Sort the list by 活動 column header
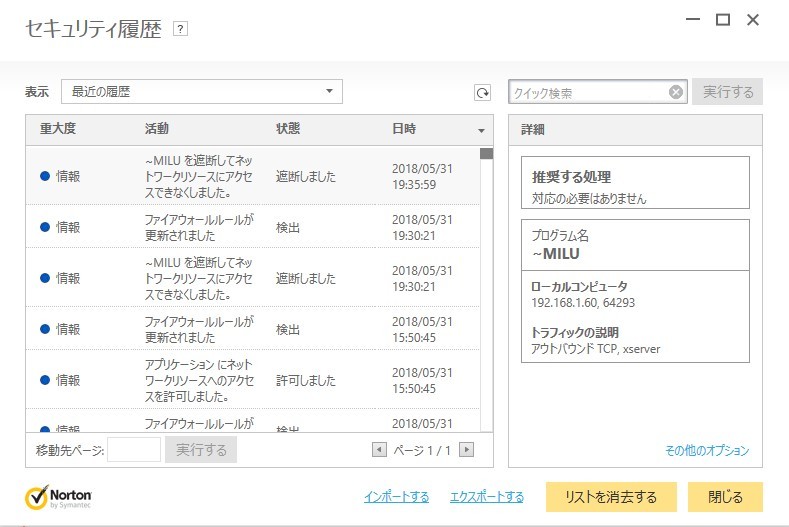The width and height of the screenshot is (789, 527). [157, 129]
